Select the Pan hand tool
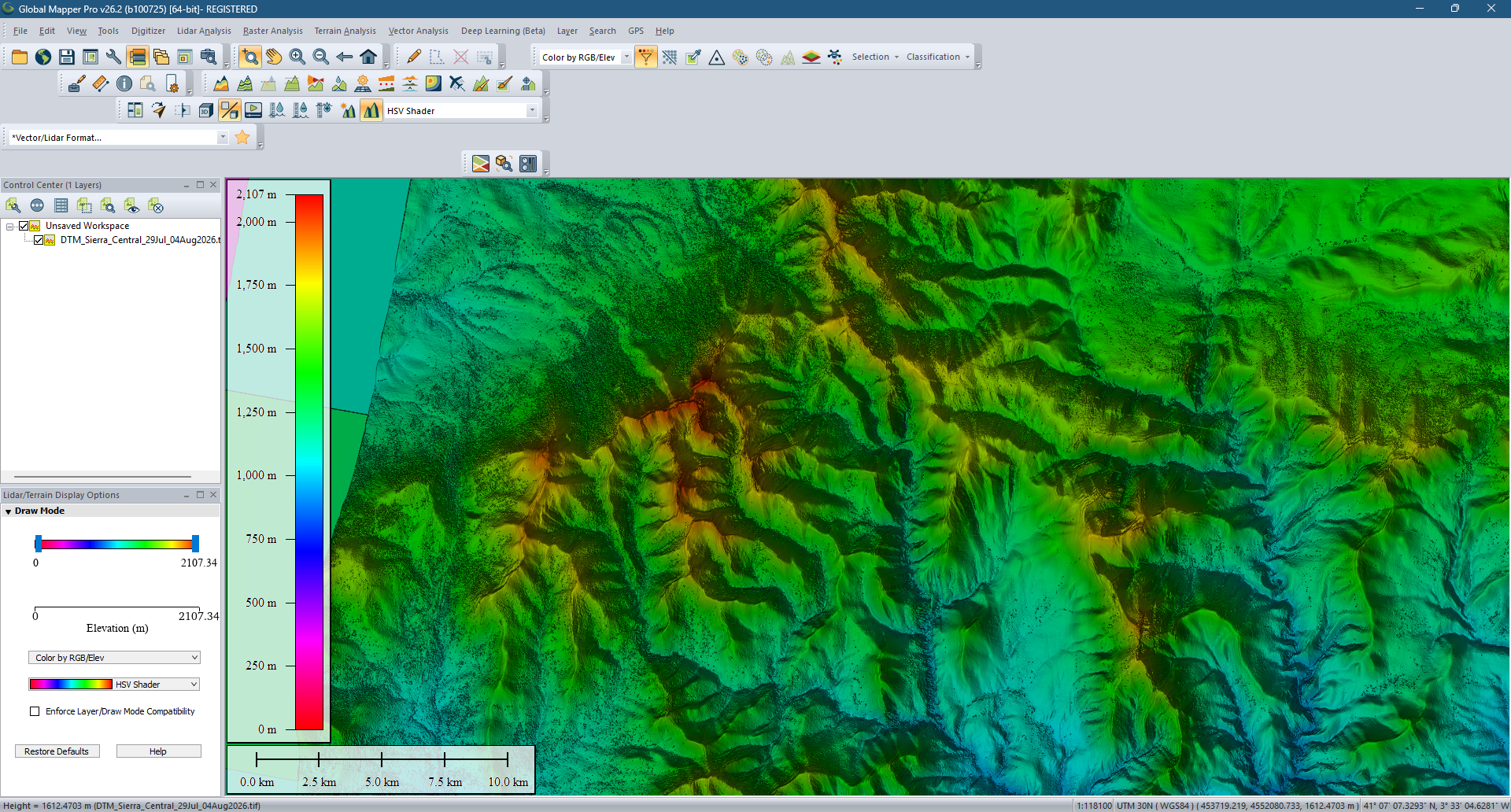1511x812 pixels. (274, 57)
